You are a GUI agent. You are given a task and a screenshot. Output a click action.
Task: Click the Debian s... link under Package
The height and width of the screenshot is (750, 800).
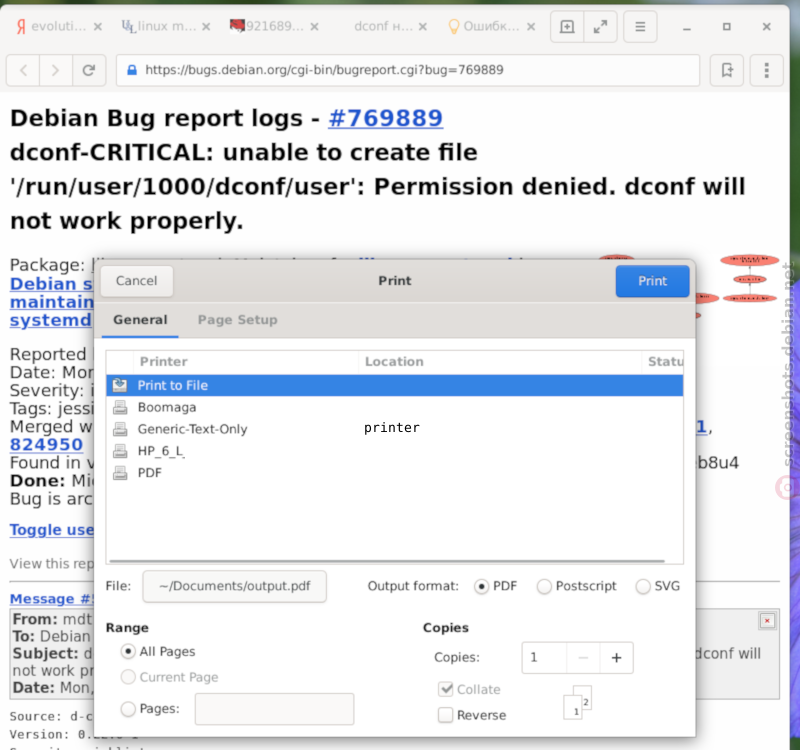[52, 284]
